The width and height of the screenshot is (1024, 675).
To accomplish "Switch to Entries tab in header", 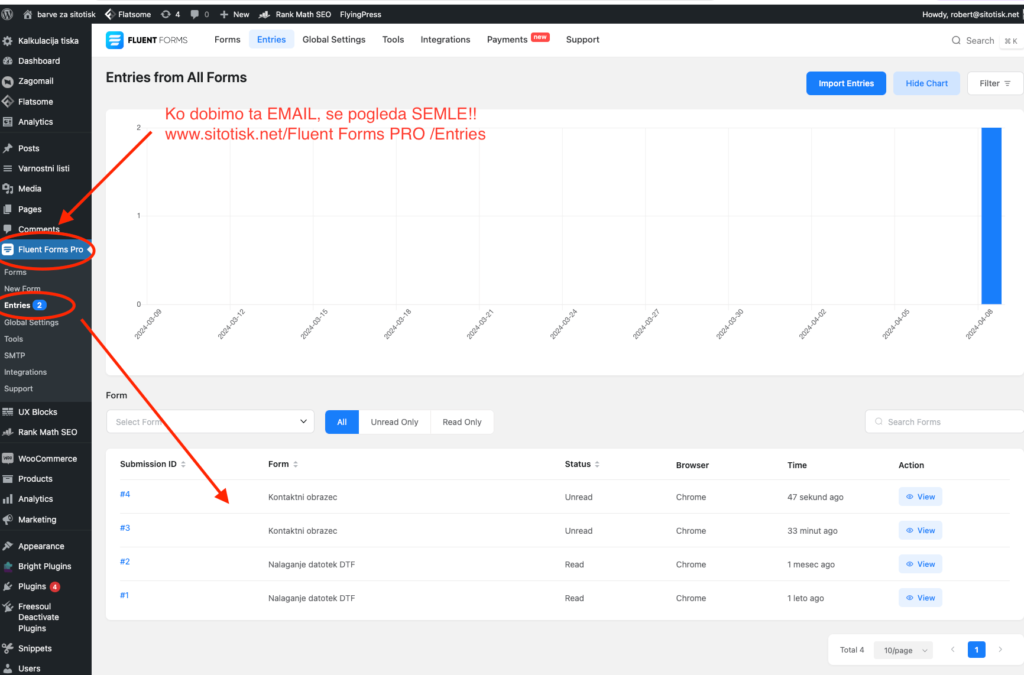I will pyautogui.click(x=271, y=40).
